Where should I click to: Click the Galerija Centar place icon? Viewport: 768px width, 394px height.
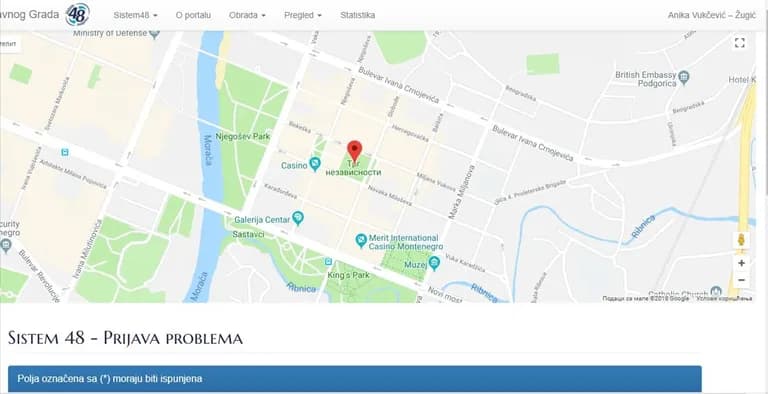coord(298,218)
